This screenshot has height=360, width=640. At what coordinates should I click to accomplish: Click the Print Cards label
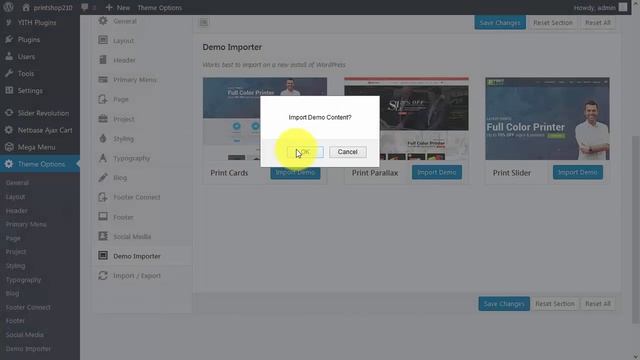coord(229,173)
